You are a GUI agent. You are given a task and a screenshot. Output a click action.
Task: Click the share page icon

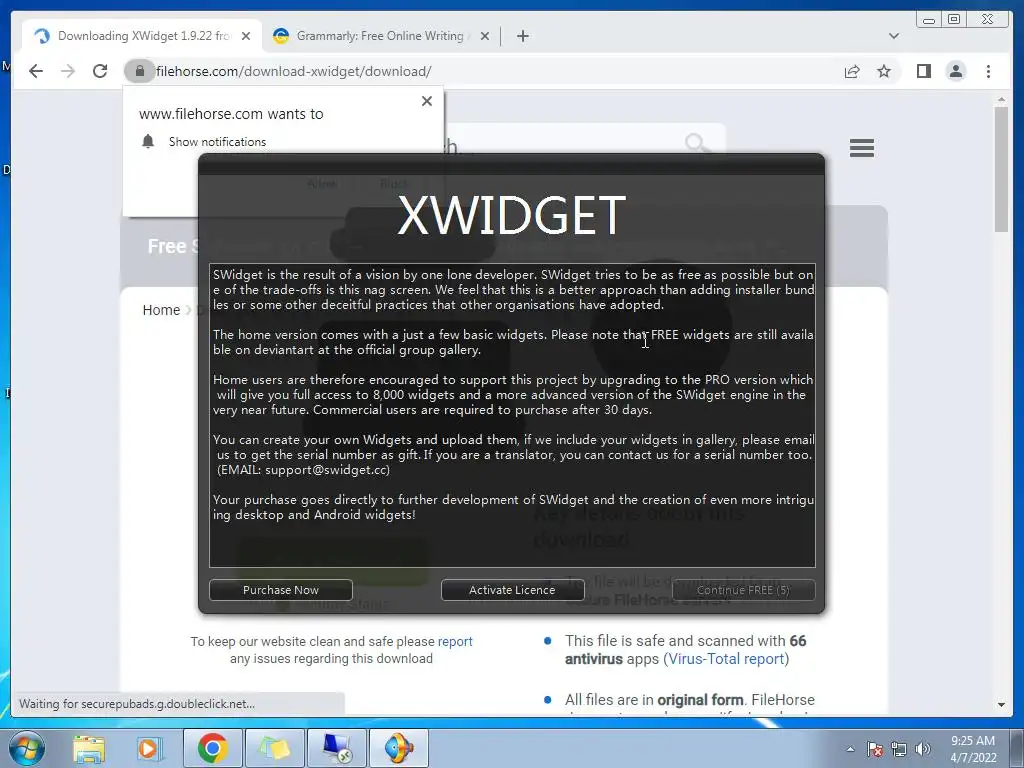852,71
